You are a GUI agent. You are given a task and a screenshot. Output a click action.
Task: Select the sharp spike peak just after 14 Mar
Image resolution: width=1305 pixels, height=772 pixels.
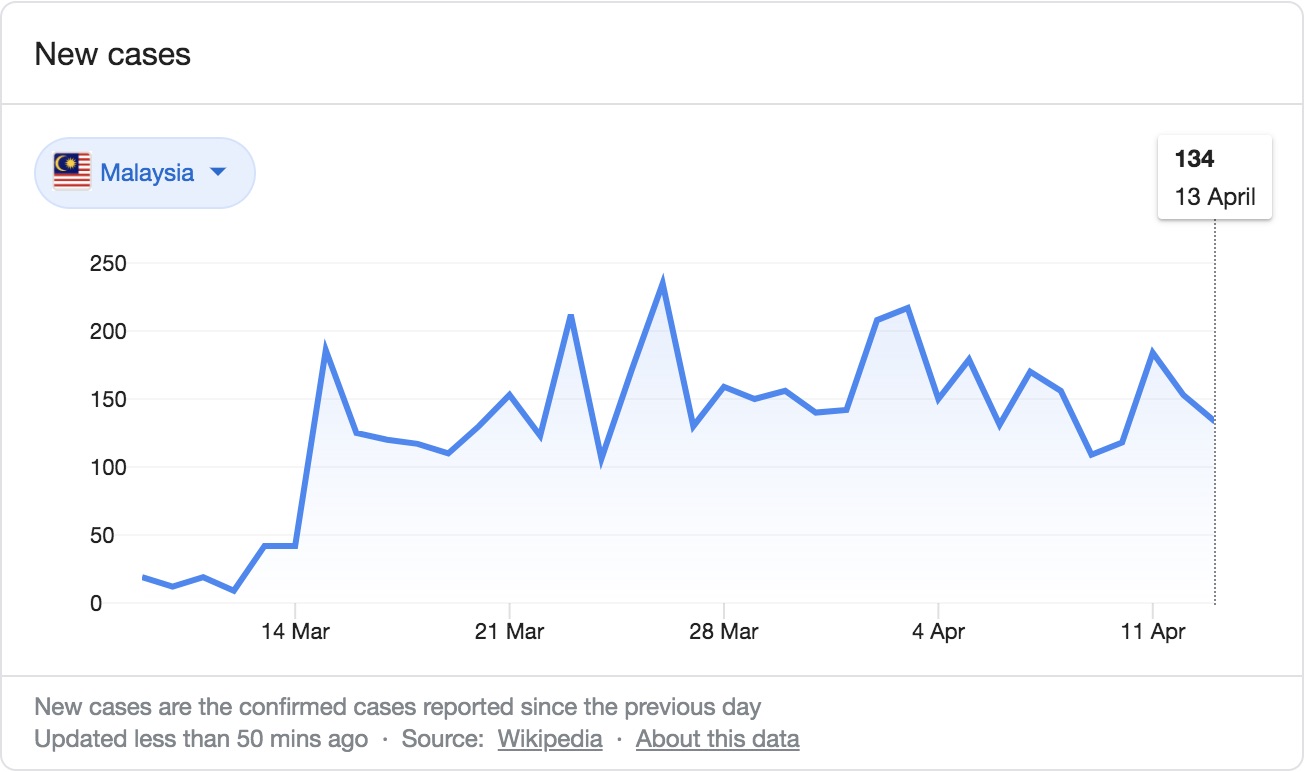tap(325, 348)
